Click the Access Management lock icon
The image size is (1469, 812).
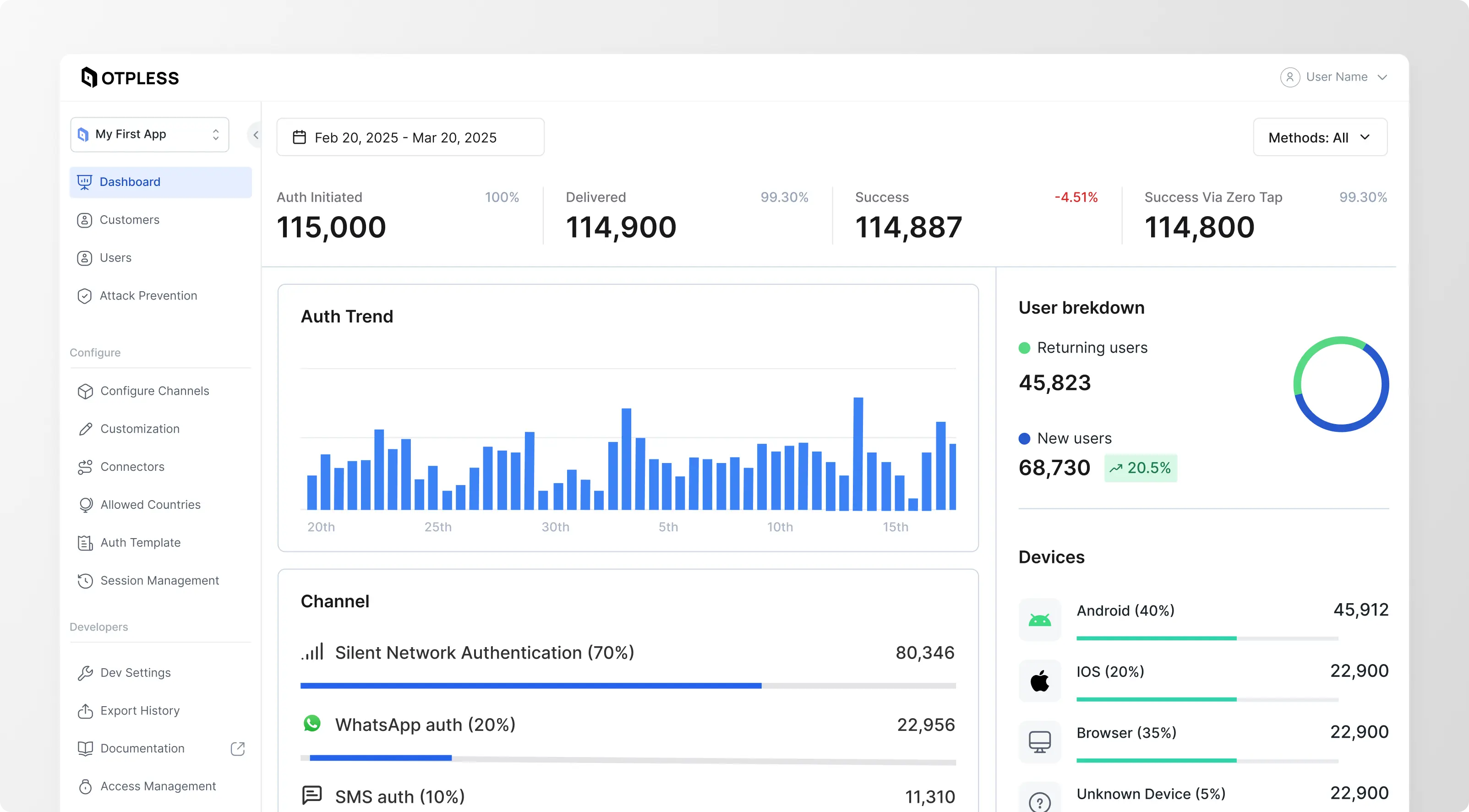(x=85, y=786)
